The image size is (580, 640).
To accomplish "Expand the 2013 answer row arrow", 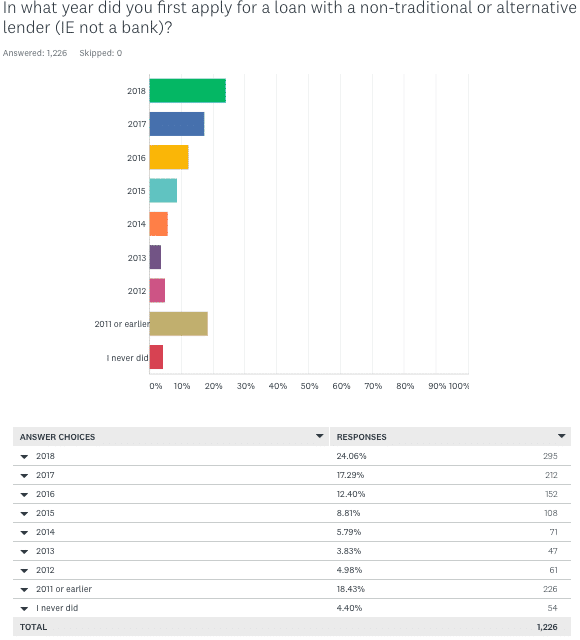I will (x=24, y=552).
